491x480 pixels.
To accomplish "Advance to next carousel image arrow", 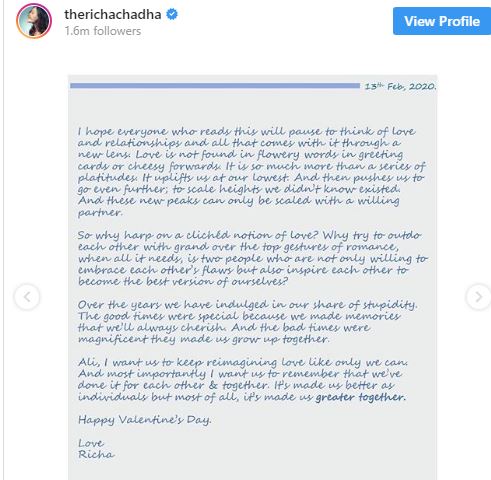I will click(478, 296).
